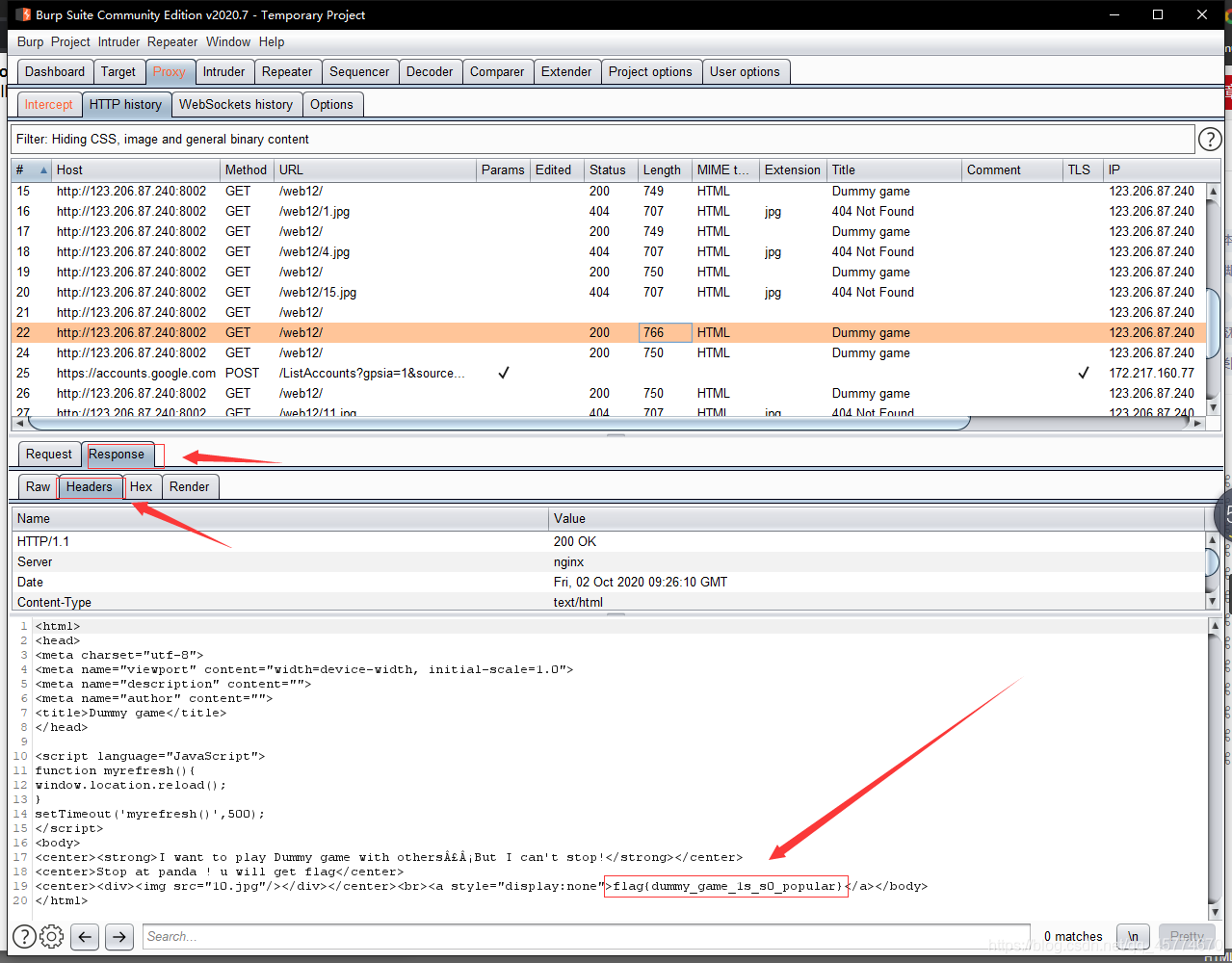Open the Decoder tab

pyautogui.click(x=430, y=71)
